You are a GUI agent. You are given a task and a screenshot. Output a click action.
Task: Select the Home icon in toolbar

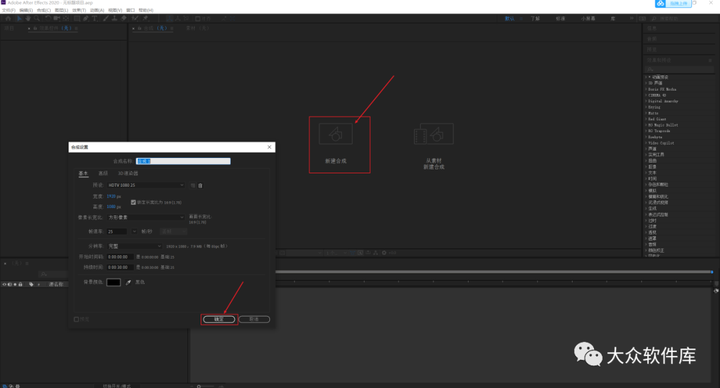coord(8,18)
